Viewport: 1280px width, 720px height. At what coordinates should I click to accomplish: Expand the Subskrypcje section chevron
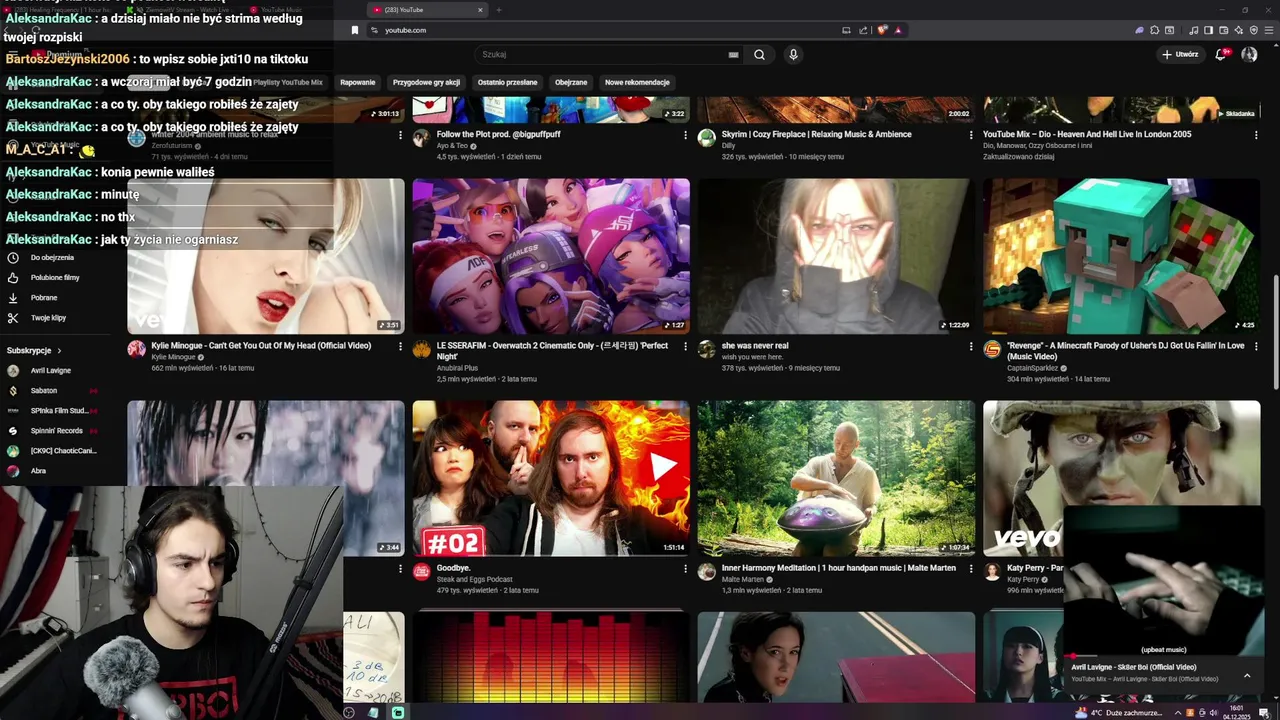point(59,351)
